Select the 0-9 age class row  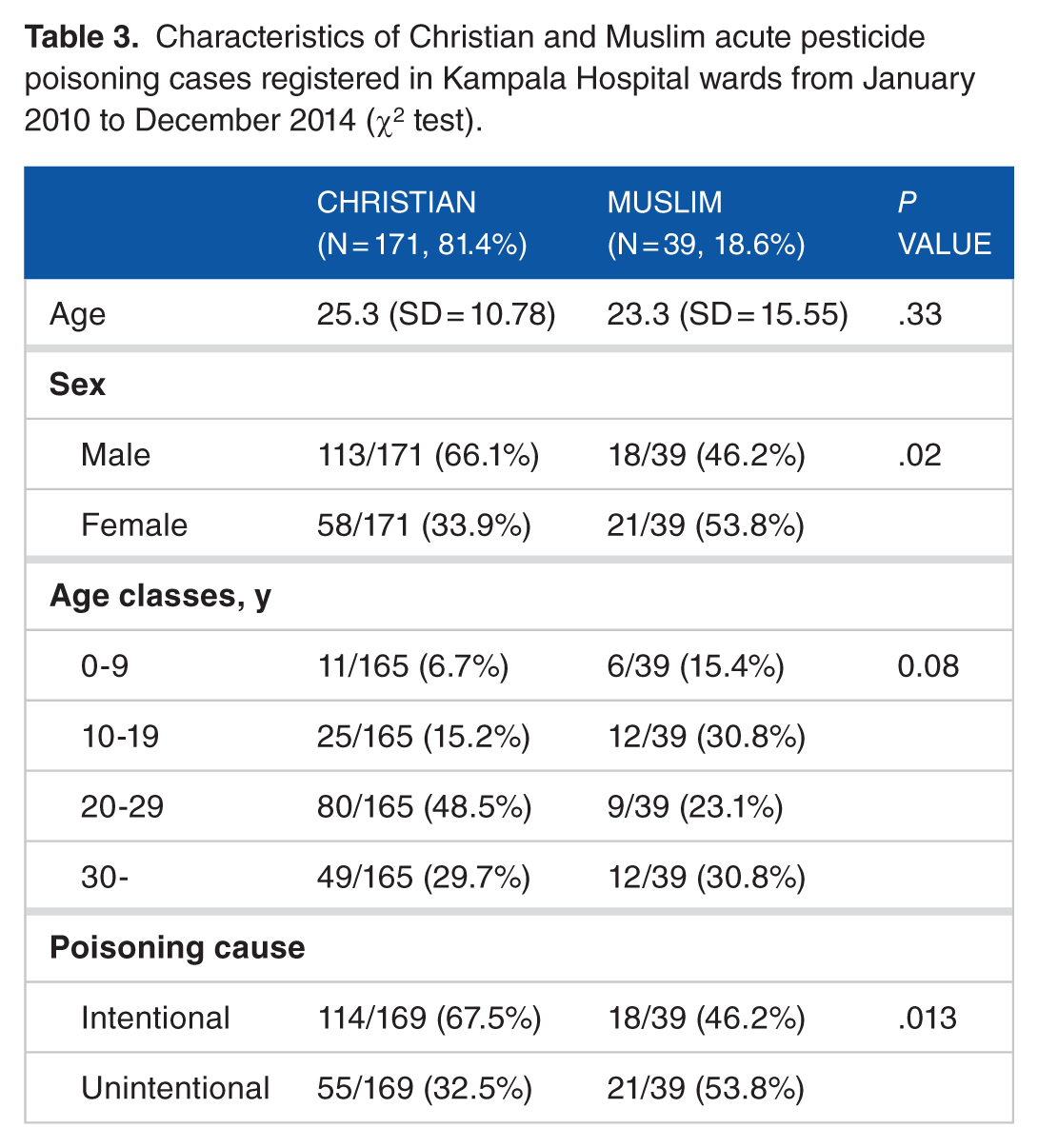(519, 665)
